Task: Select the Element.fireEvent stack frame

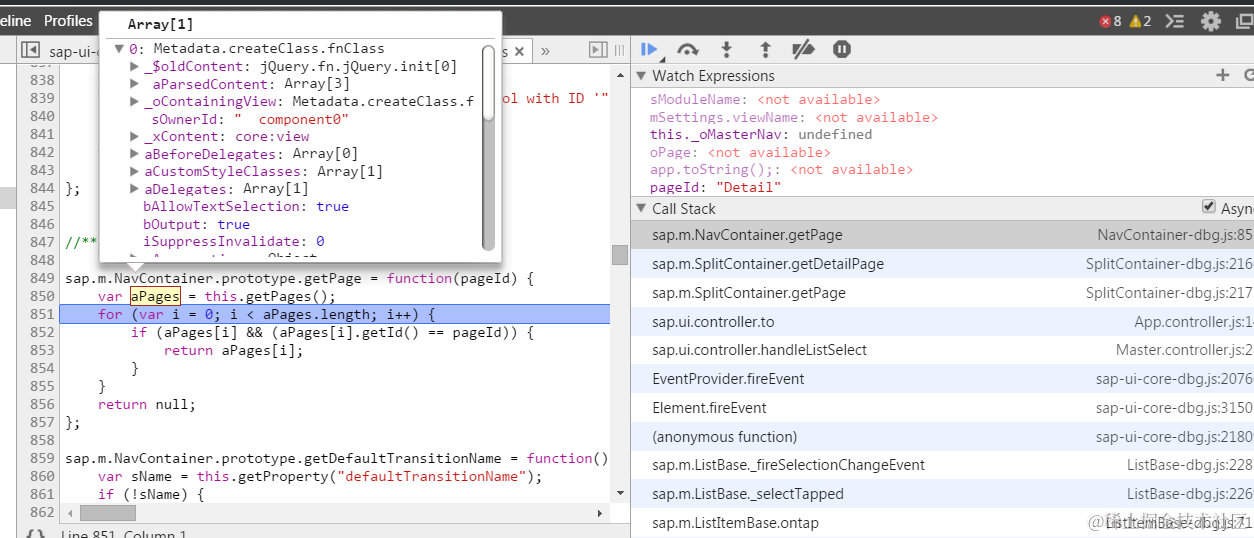Action: click(942, 408)
